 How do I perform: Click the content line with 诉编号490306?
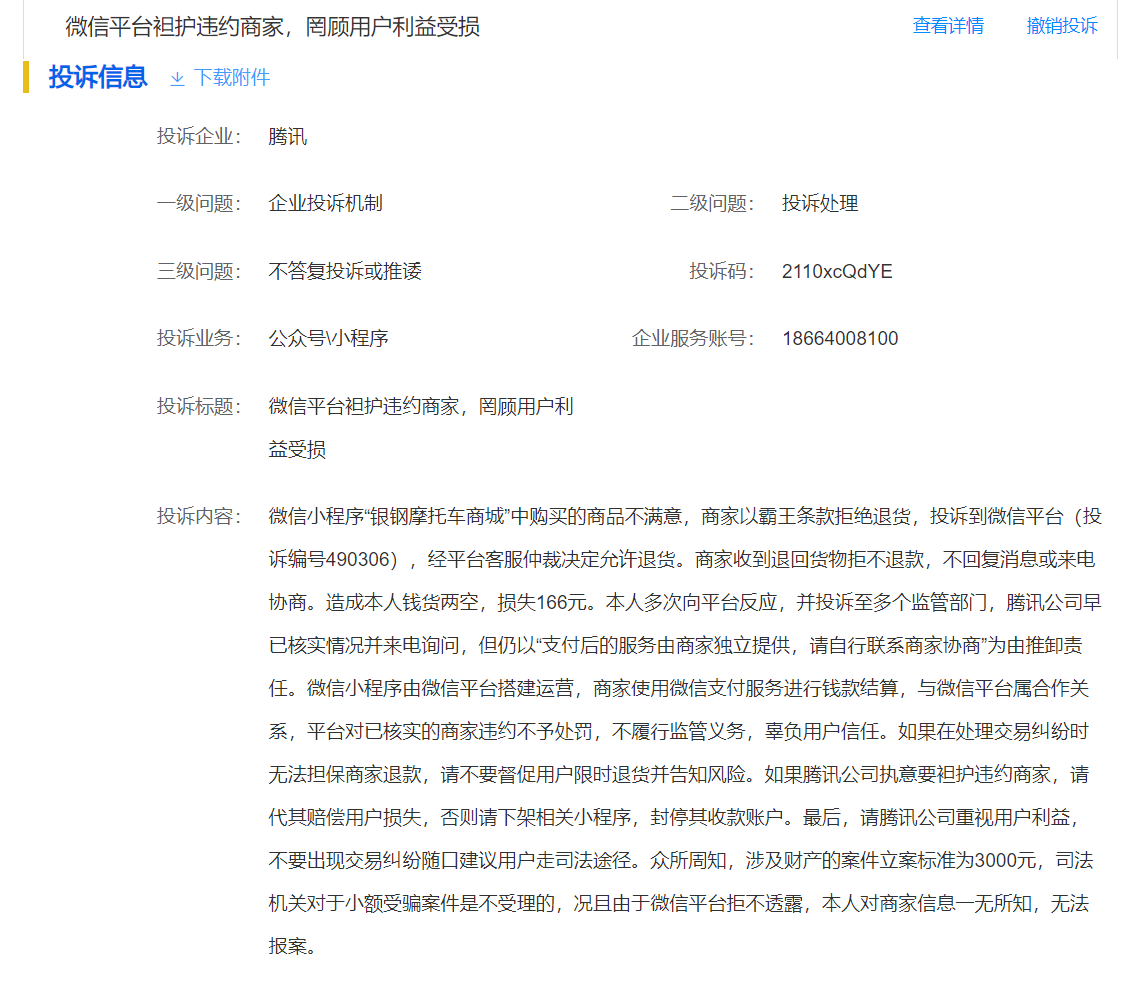[682, 560]
